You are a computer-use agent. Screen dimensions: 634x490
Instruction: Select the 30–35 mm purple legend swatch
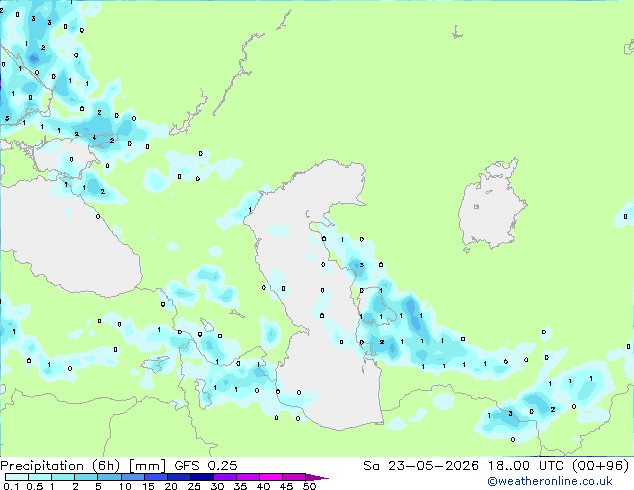point(224,477)
